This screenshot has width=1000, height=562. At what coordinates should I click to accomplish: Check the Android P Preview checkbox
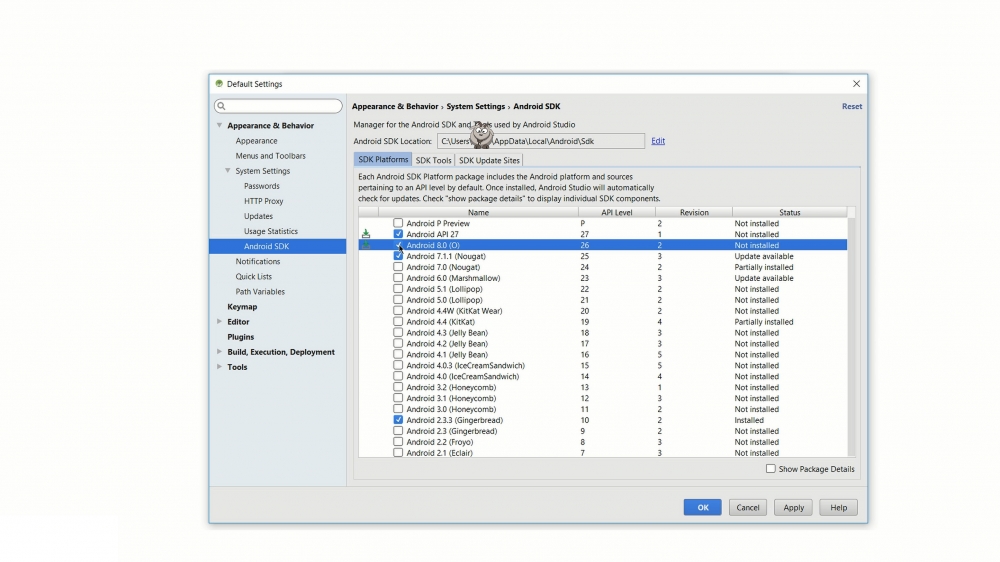398,223
